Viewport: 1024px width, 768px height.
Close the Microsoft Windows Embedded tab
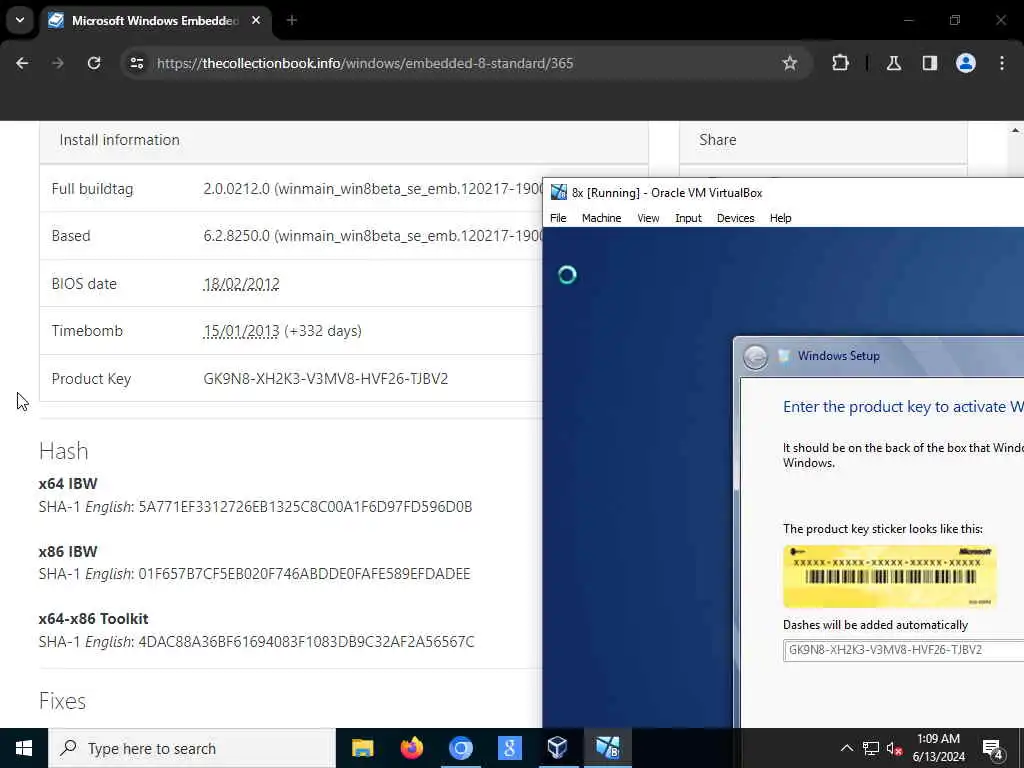[x=256, y=20]
